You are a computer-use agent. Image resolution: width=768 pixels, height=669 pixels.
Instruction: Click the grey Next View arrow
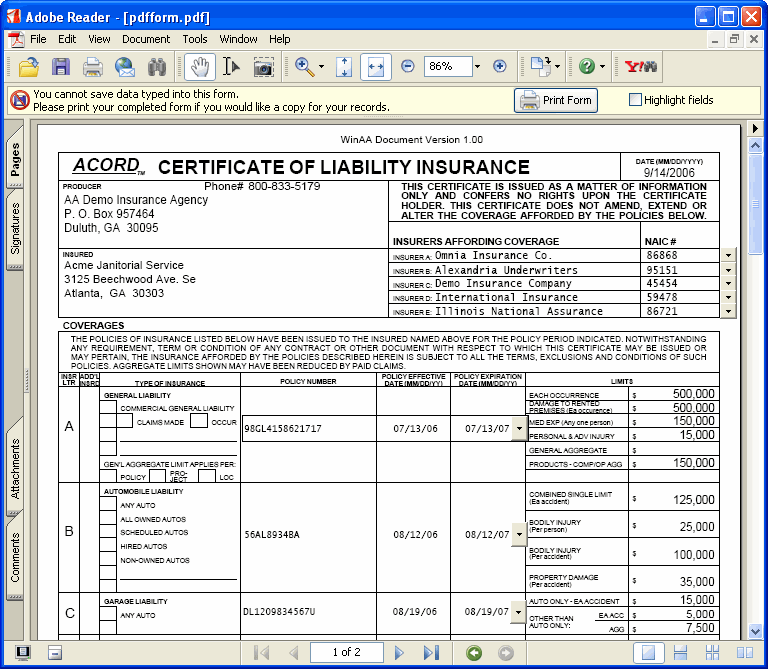point(505,653)
